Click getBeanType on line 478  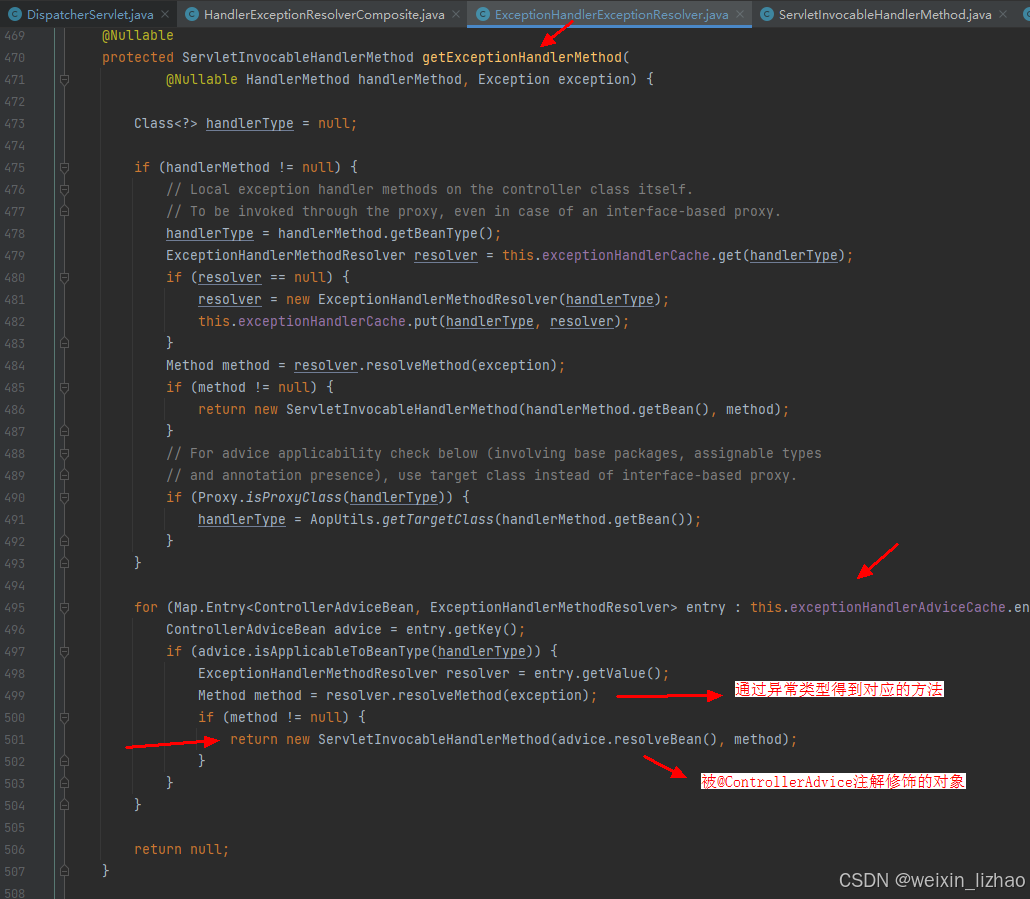click(434, 234)
